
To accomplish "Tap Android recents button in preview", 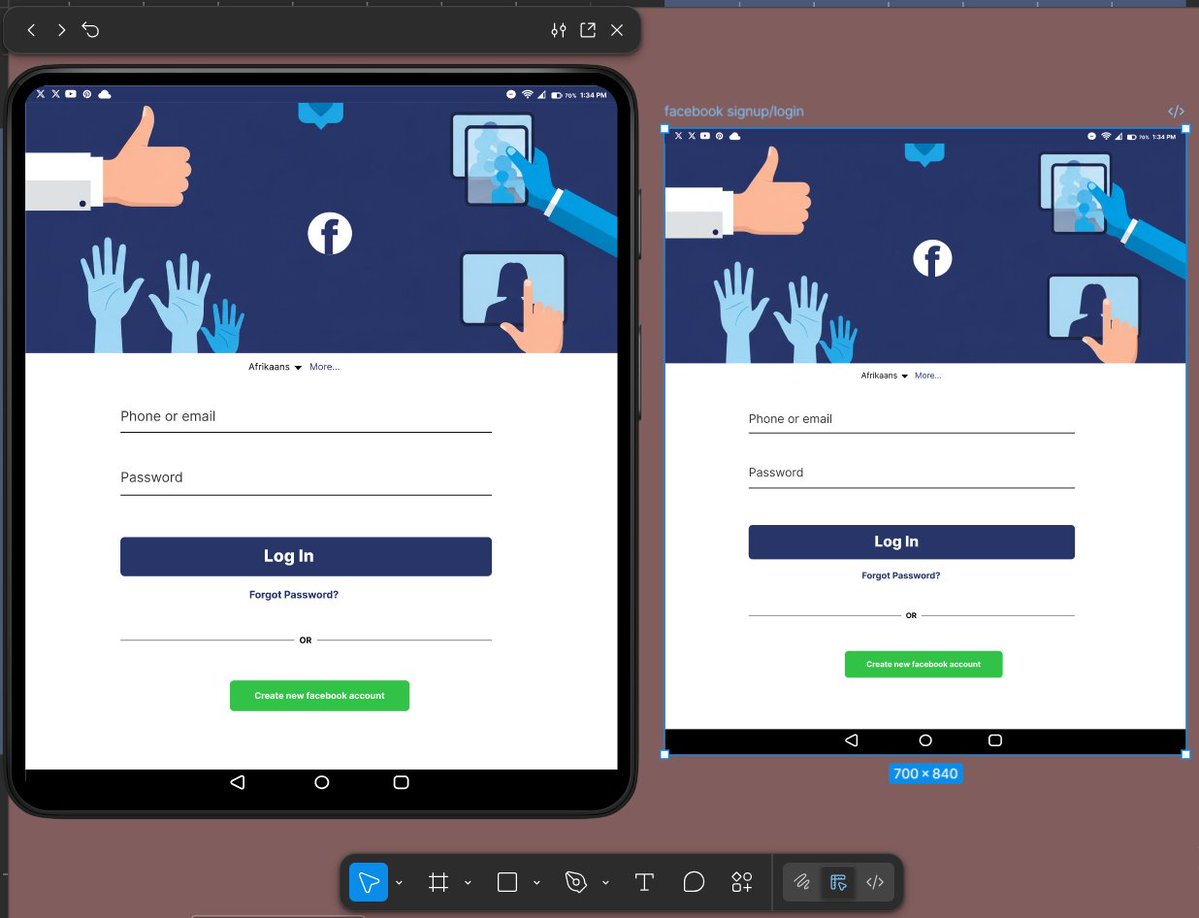I will 401,782.
